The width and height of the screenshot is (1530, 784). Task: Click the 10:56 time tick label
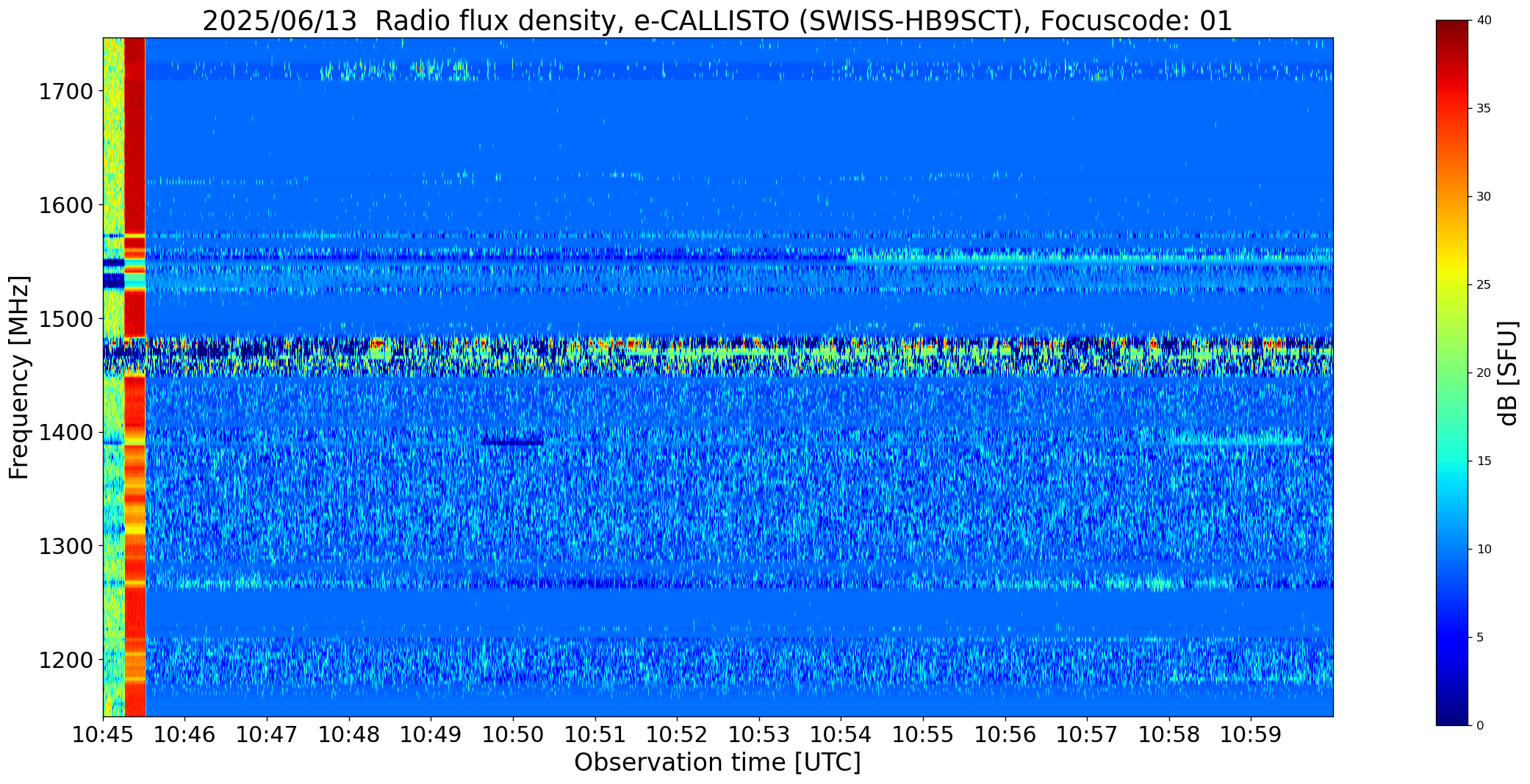[1005, 734]
